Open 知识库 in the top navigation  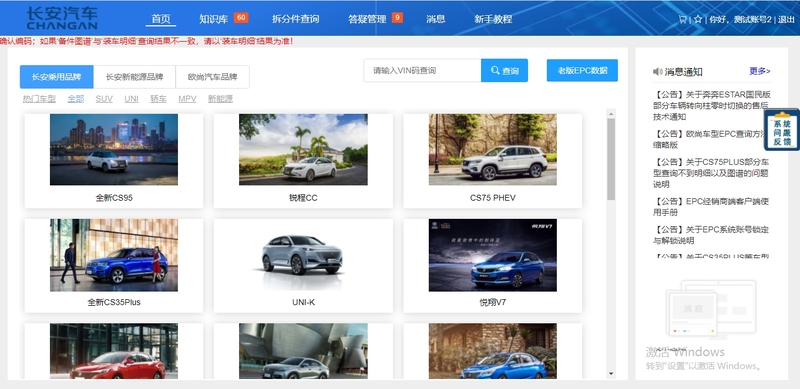(x=214, y=19)
